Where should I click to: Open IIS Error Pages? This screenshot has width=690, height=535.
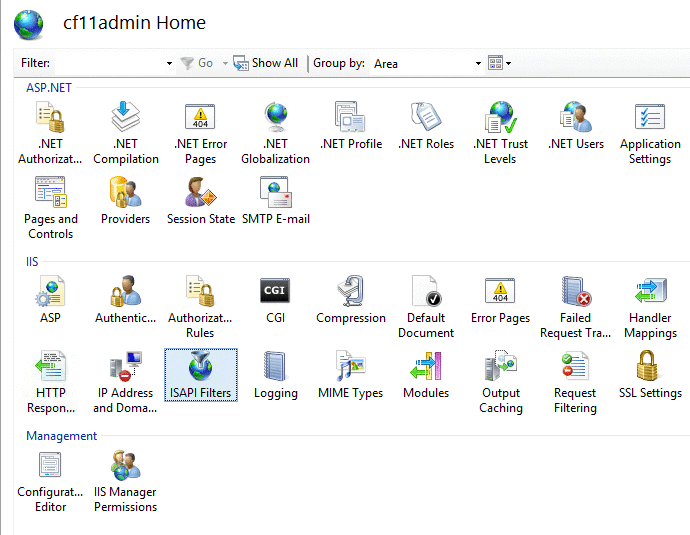pos(500,300)
